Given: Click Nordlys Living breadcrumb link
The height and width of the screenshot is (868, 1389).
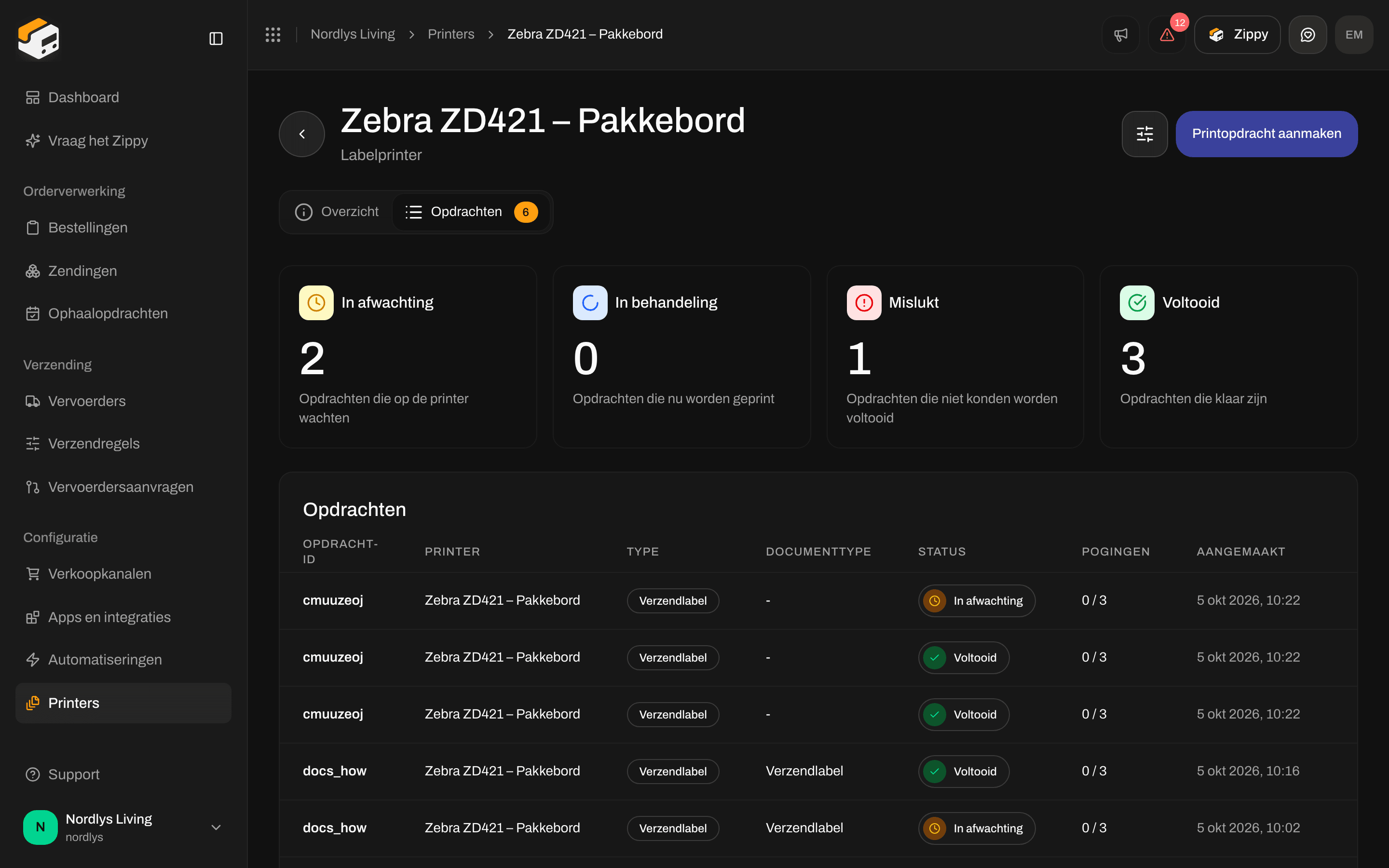Looking at the screenshot, I should 353,34.
